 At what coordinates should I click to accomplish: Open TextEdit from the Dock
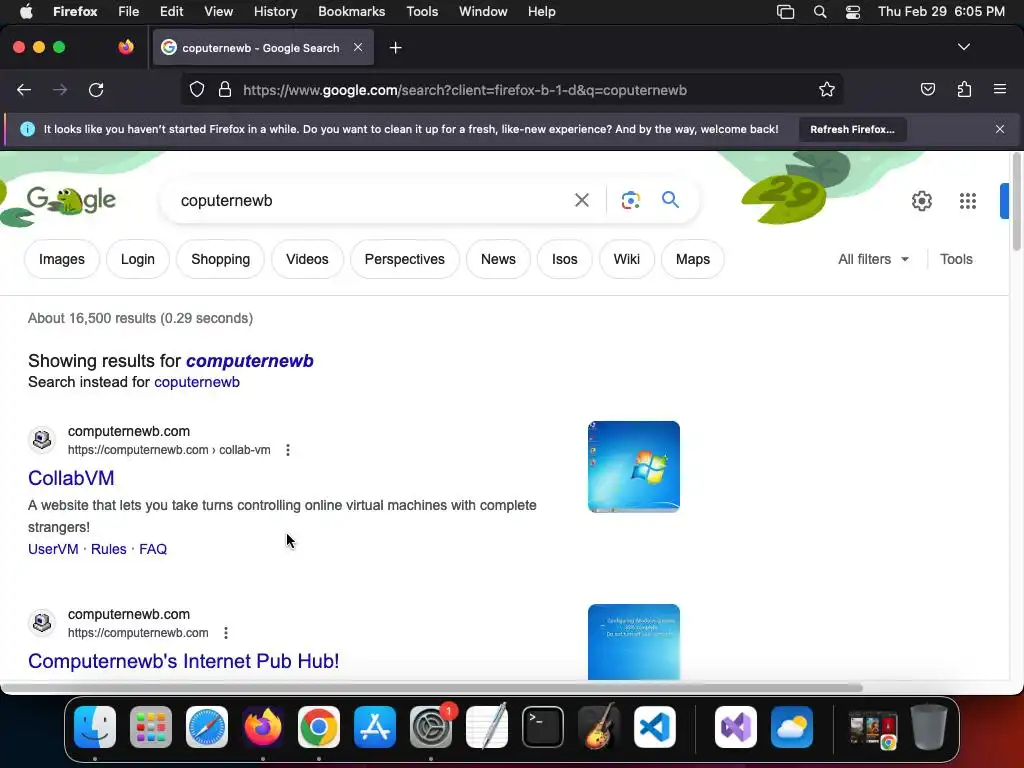(487, 727)
